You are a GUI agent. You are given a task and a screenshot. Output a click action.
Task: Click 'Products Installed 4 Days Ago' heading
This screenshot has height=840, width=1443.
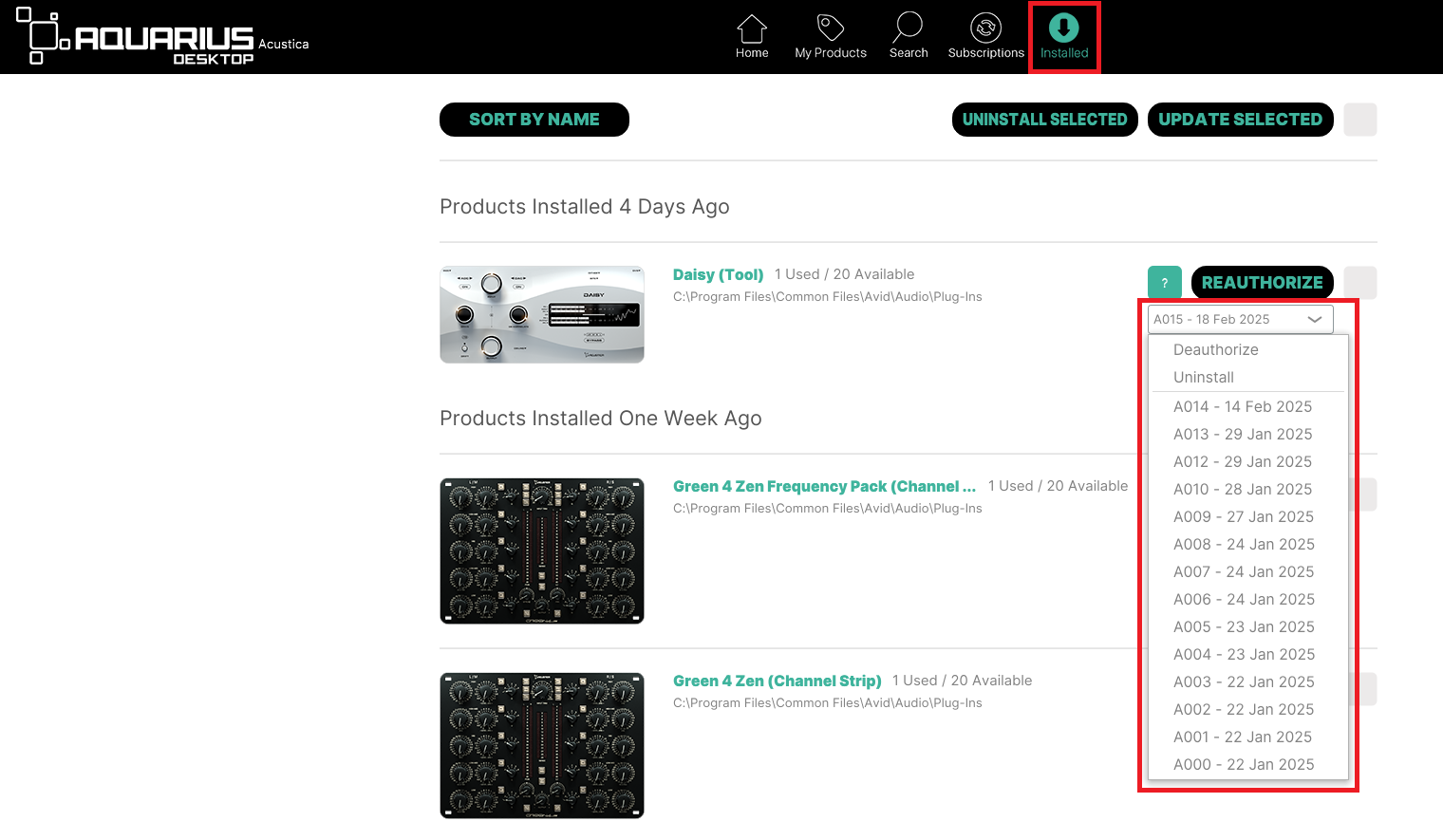coord(585,207)
